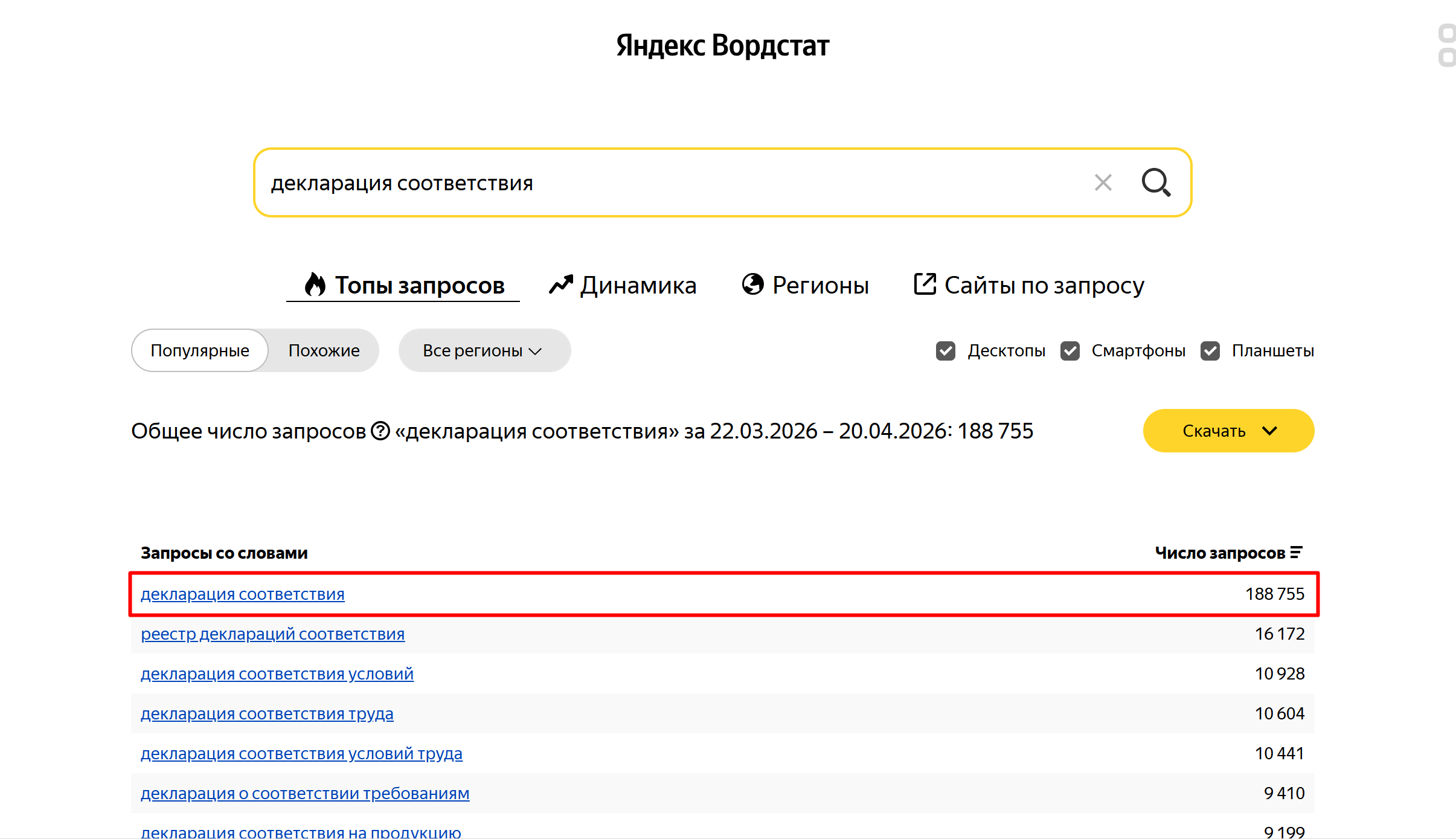Open the Топы запросов tab
Screen dimensions: 1456x839
point(403,285)
